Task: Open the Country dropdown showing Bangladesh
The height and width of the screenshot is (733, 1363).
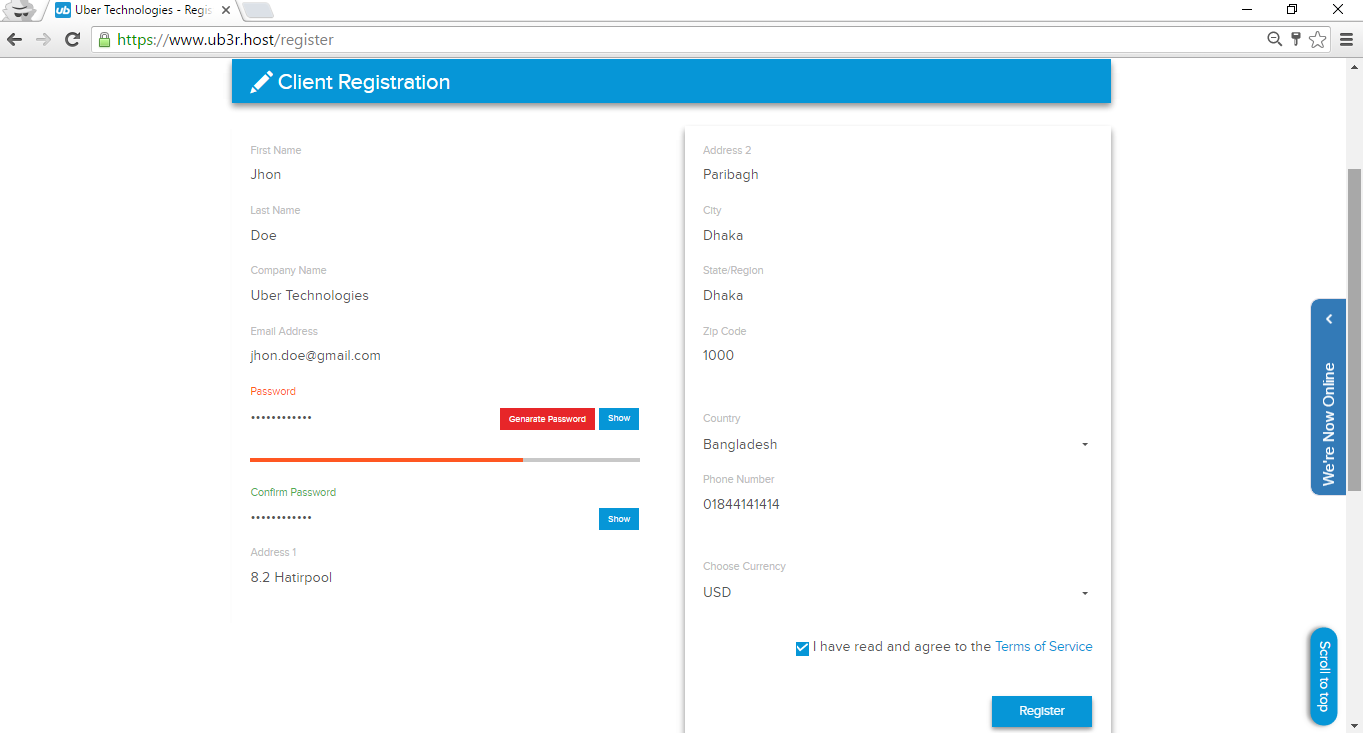Action: (x=895, y=444)
